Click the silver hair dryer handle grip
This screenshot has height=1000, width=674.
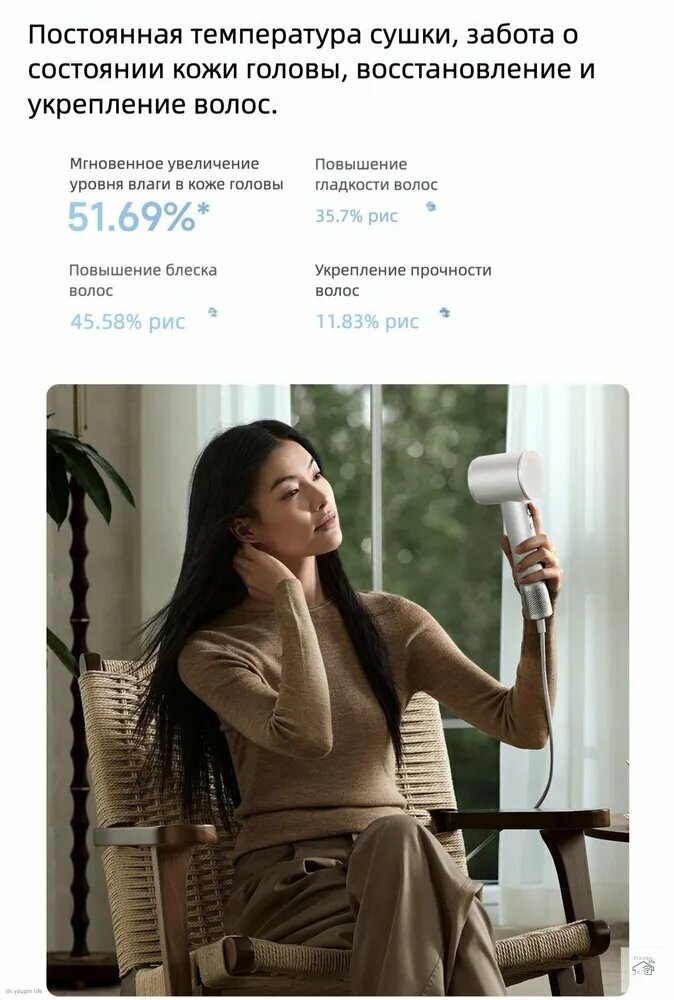click(x=536, y=597)
